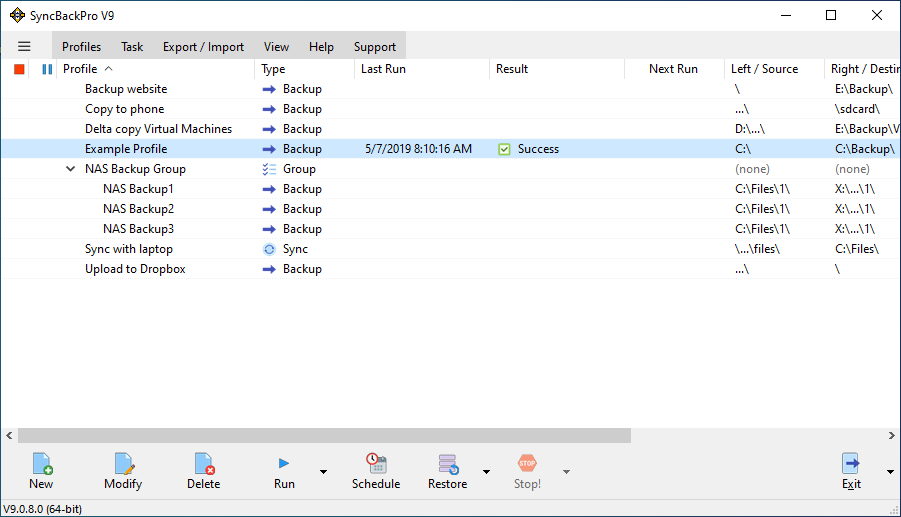The height and width of the screenshot is (517, 901).
Task: Click the Delete profile icon
Action: tap(204, 464)
